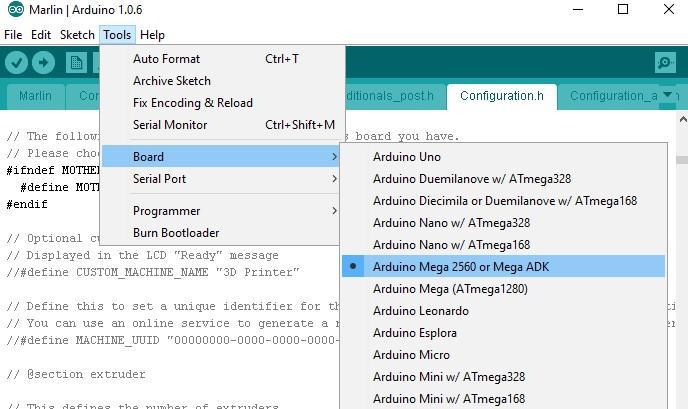Click the Upload arrow toolbar icon
The width and height of the screenshot is (688, 409).
coord(44,63)
